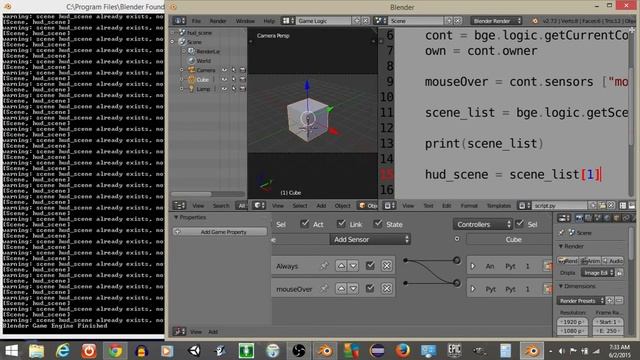The width and height of the screenshot is (640, 360).
Task: Open the File menu
Action: (196, 21)
